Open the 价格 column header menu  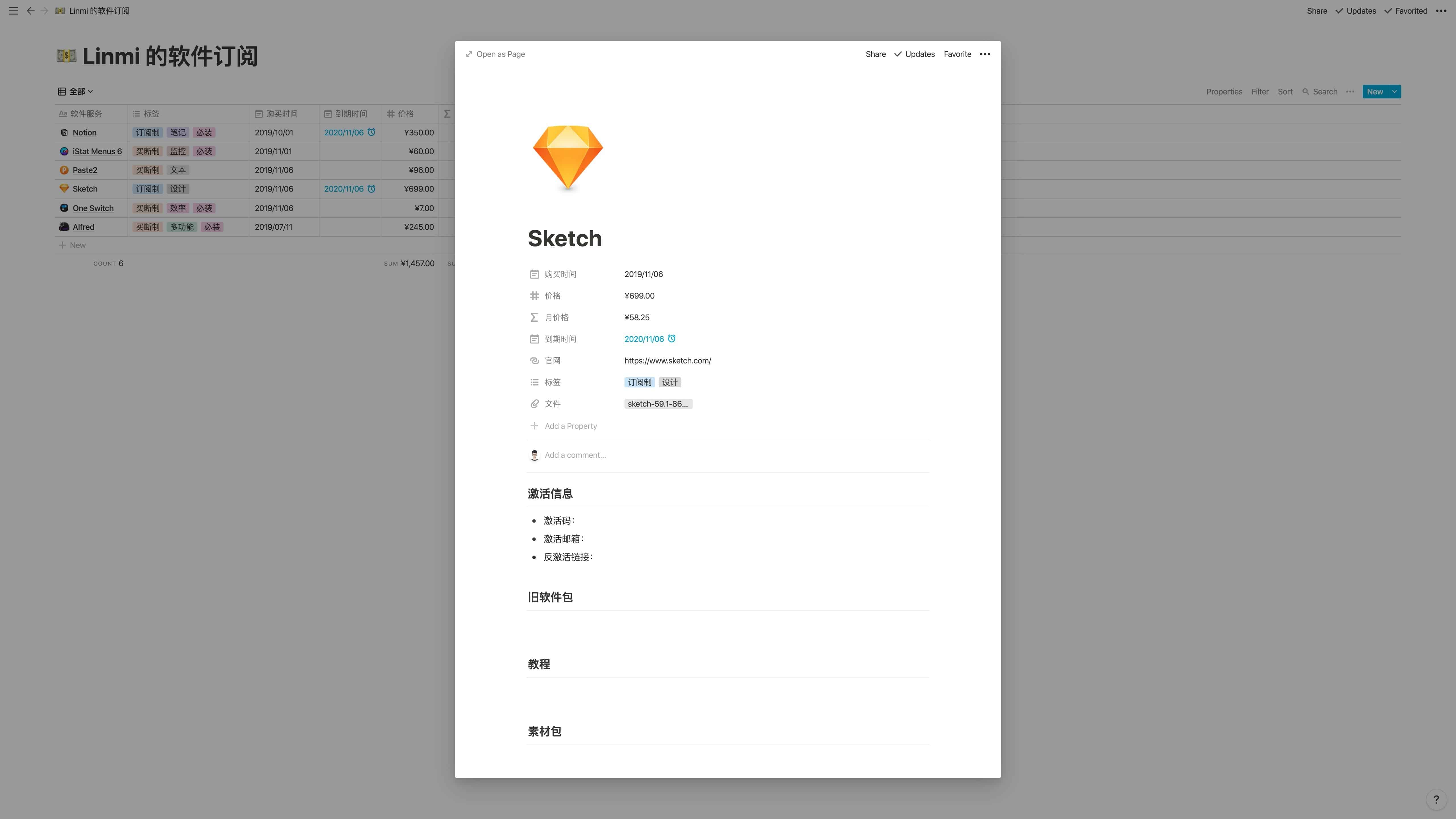[x=410, y=114]
